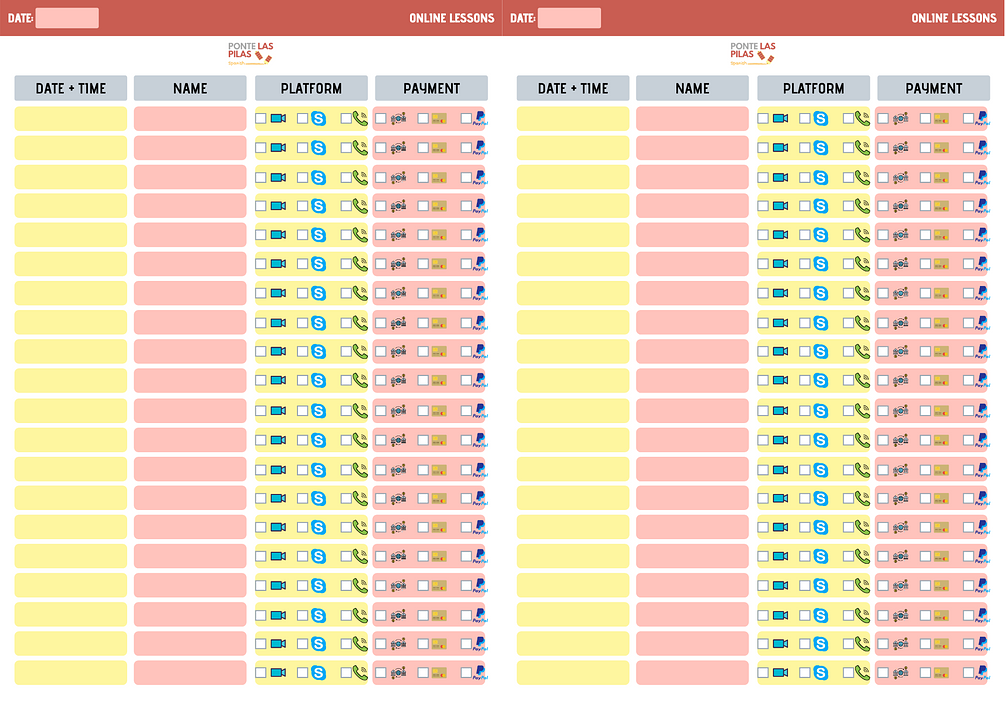Tick the phone call checkbox in the left page's first row
1005x711 pixels.
(x=345, y=118)
